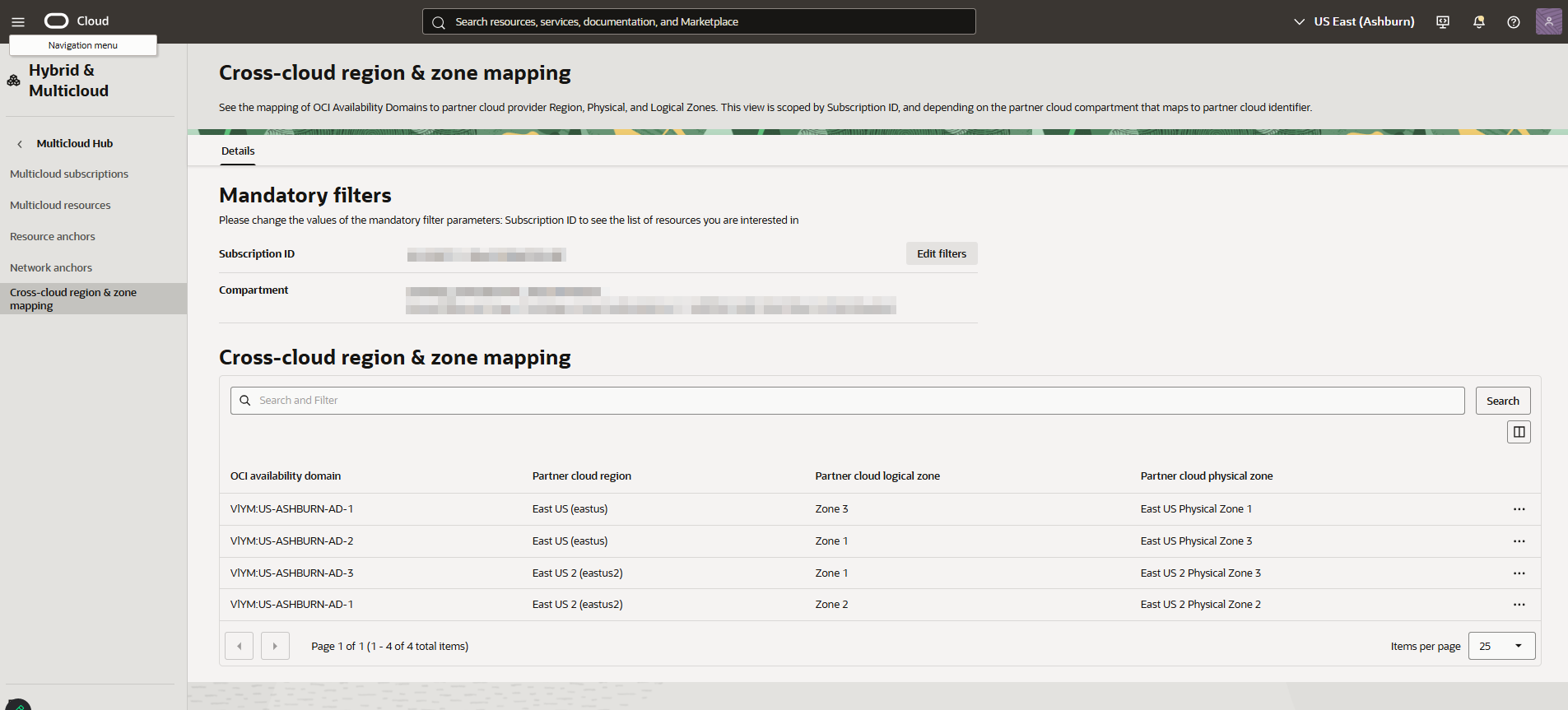Open Multicloud subscriptions page

coord(69,174)
